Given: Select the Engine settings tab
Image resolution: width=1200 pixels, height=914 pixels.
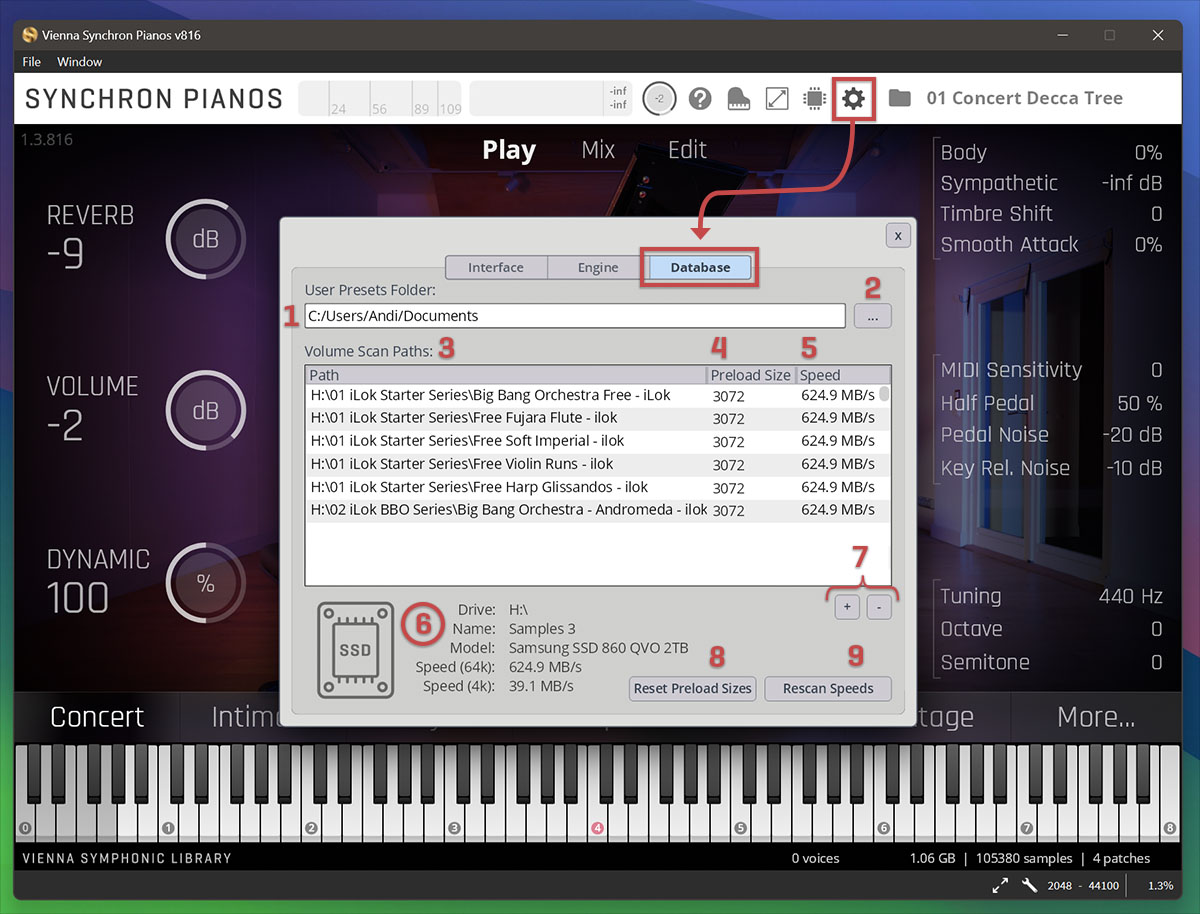Looking at the screenshot, I should [x=598, y=267].
